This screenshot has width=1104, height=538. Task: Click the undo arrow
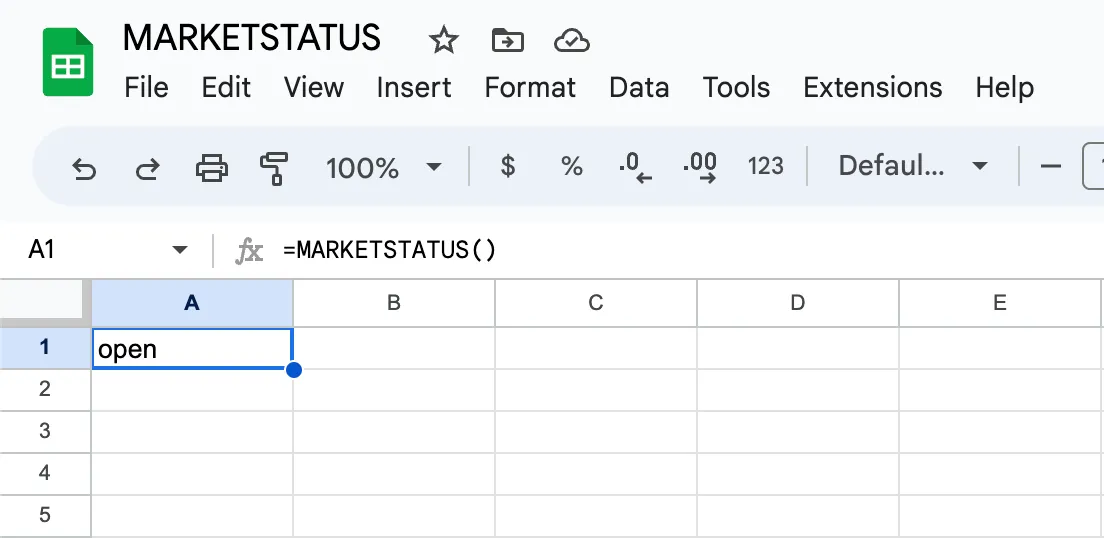[x=84, y=168]
